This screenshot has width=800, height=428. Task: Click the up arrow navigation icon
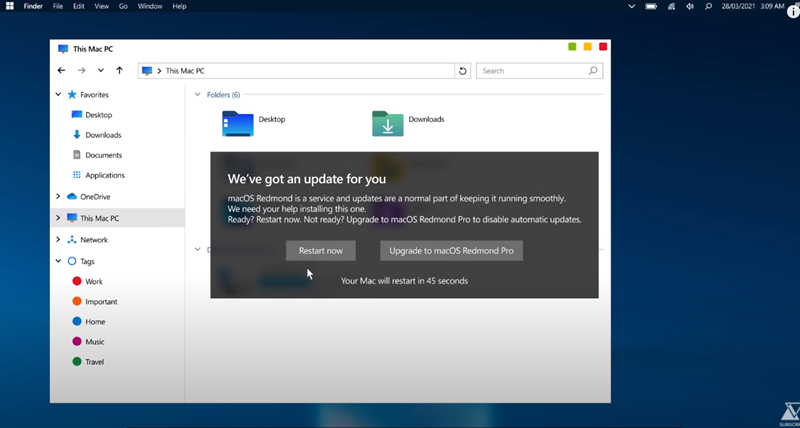(x=120, y=71)
